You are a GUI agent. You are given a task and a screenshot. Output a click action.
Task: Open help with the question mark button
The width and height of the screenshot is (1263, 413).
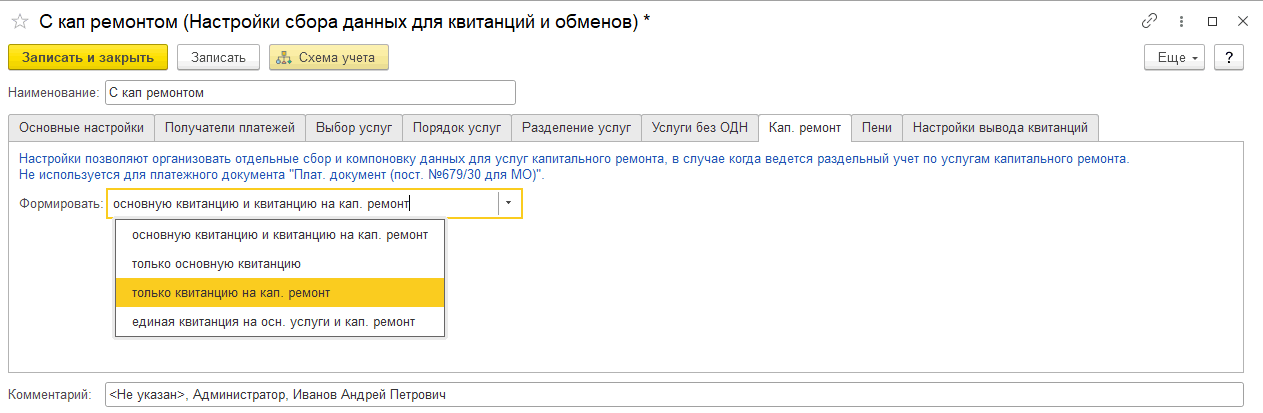[1229, 57]
